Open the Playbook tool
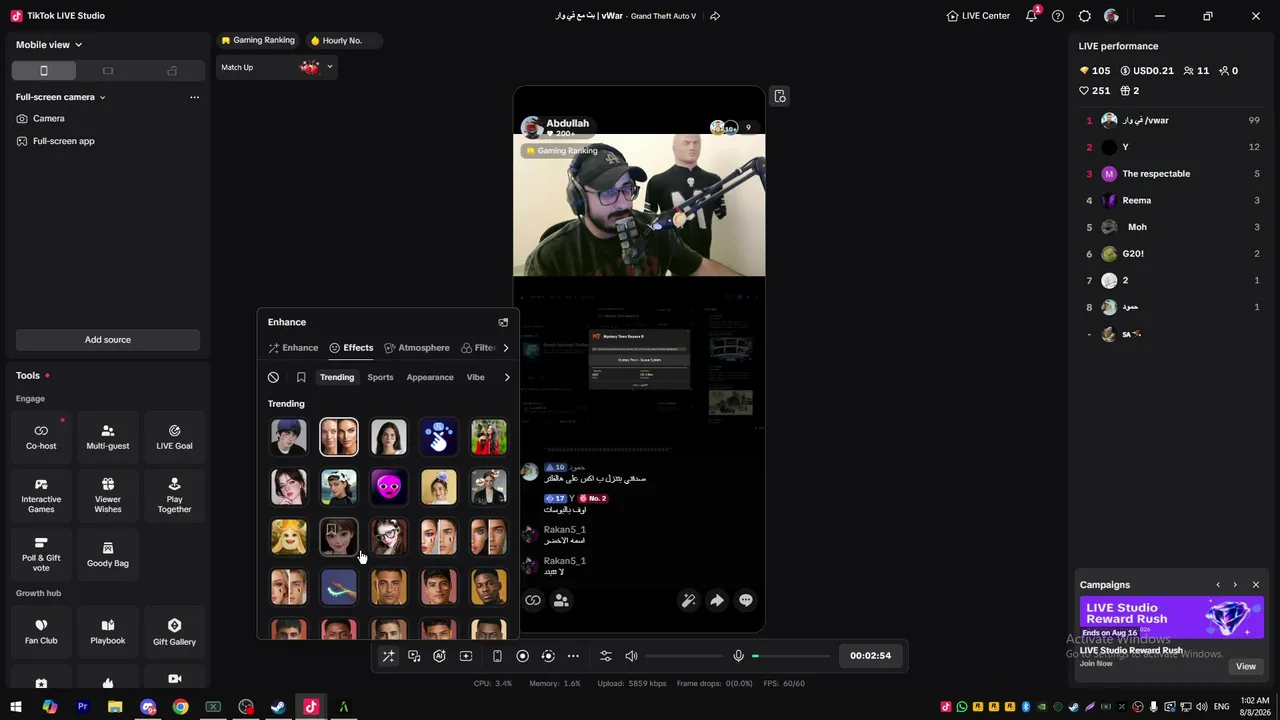Viewport: 1280px width, 720px height. pos(108,632)
